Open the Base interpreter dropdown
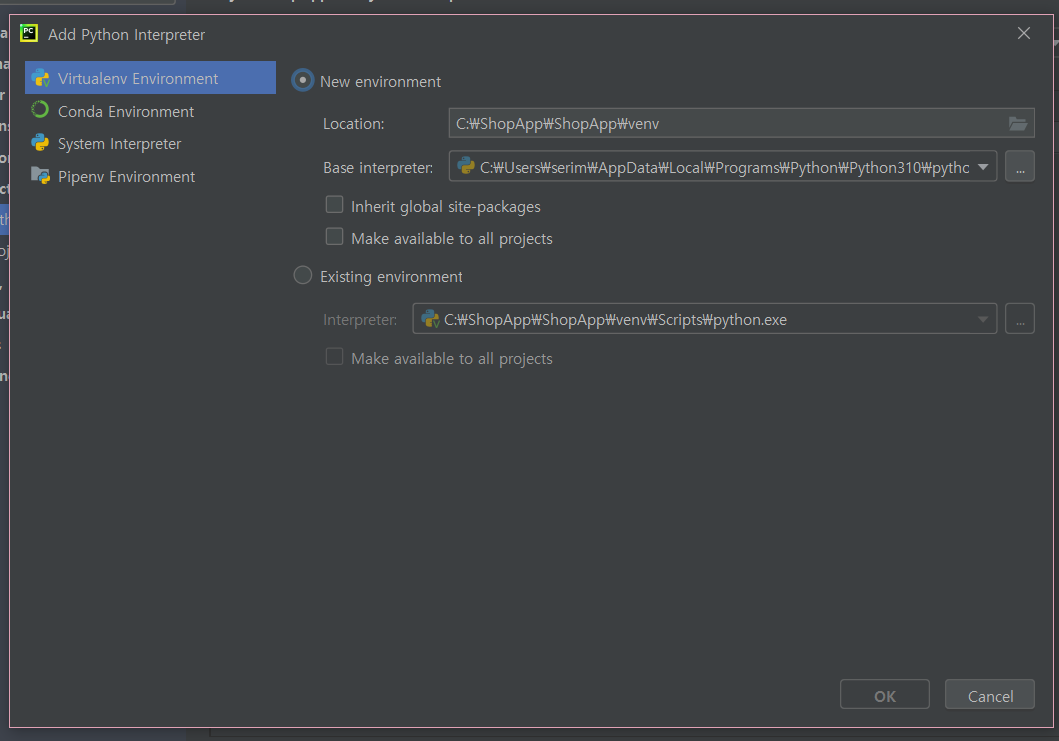Screen dimensions: 1059x741 [x=981, y=167]
